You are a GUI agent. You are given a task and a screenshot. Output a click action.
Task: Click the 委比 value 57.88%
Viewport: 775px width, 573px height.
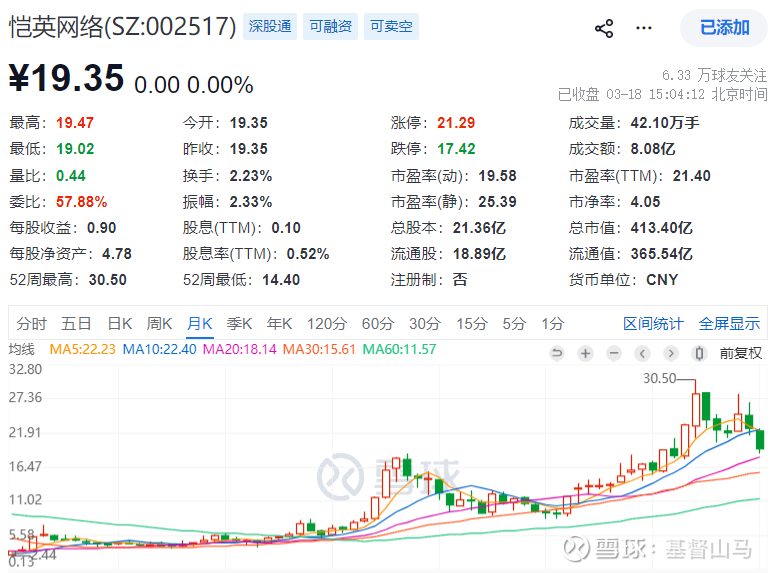[82, 202]
